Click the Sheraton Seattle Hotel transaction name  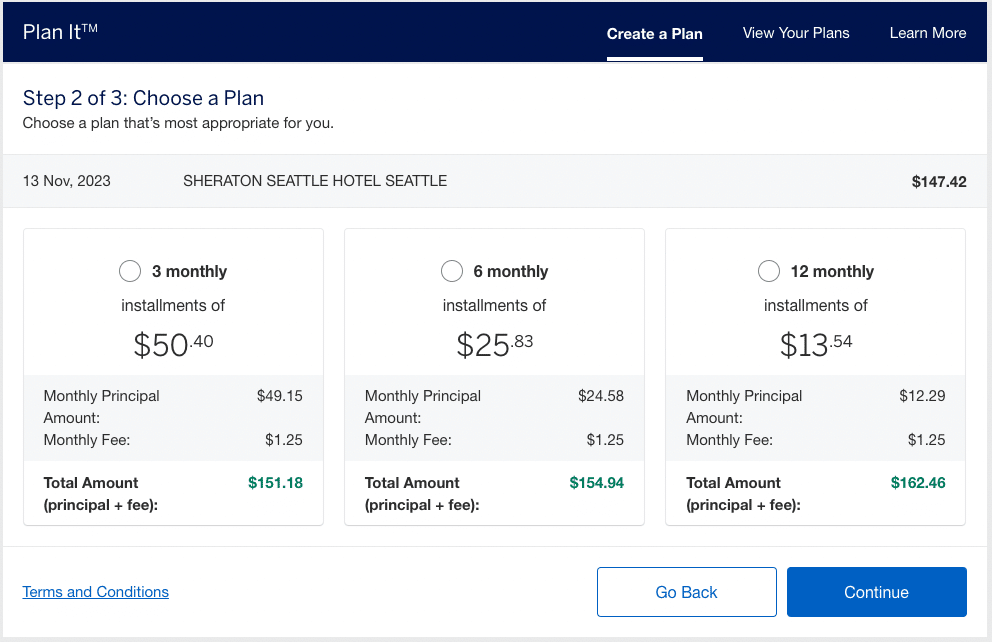click(x=315, y=181)
